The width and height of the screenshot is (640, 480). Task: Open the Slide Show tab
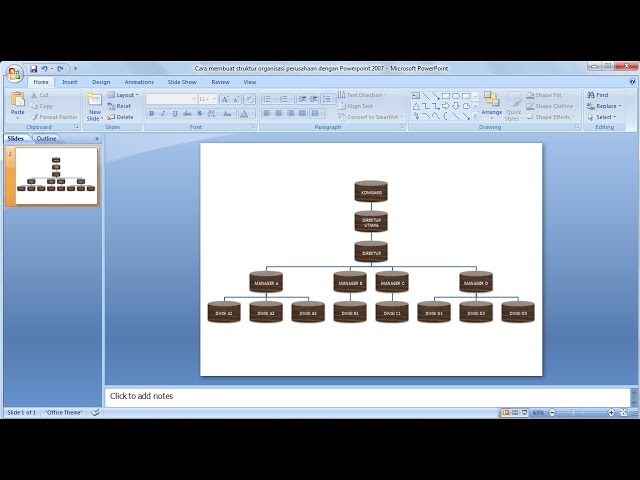[x=182, y=82]
